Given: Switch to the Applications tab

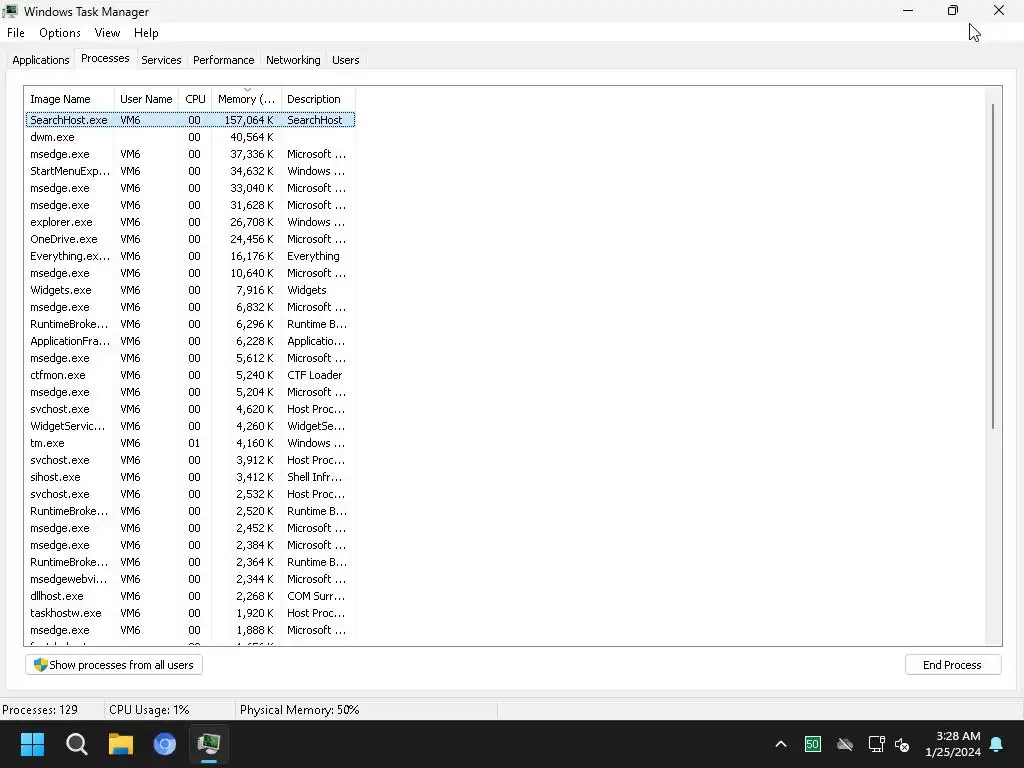Looking at the screenshot, I should point(40,60).
